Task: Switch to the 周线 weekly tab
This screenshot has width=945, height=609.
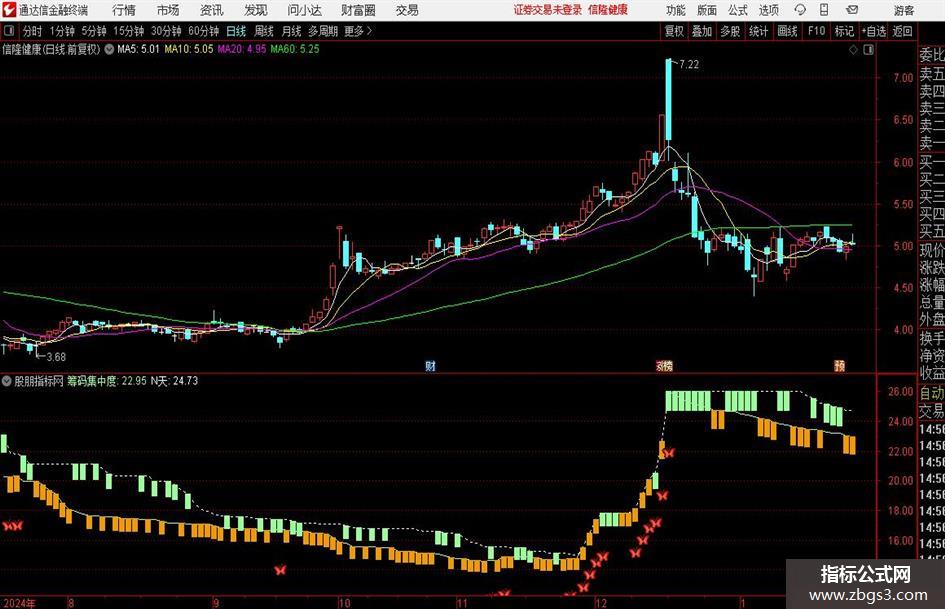Action: (x=264, y=31)
